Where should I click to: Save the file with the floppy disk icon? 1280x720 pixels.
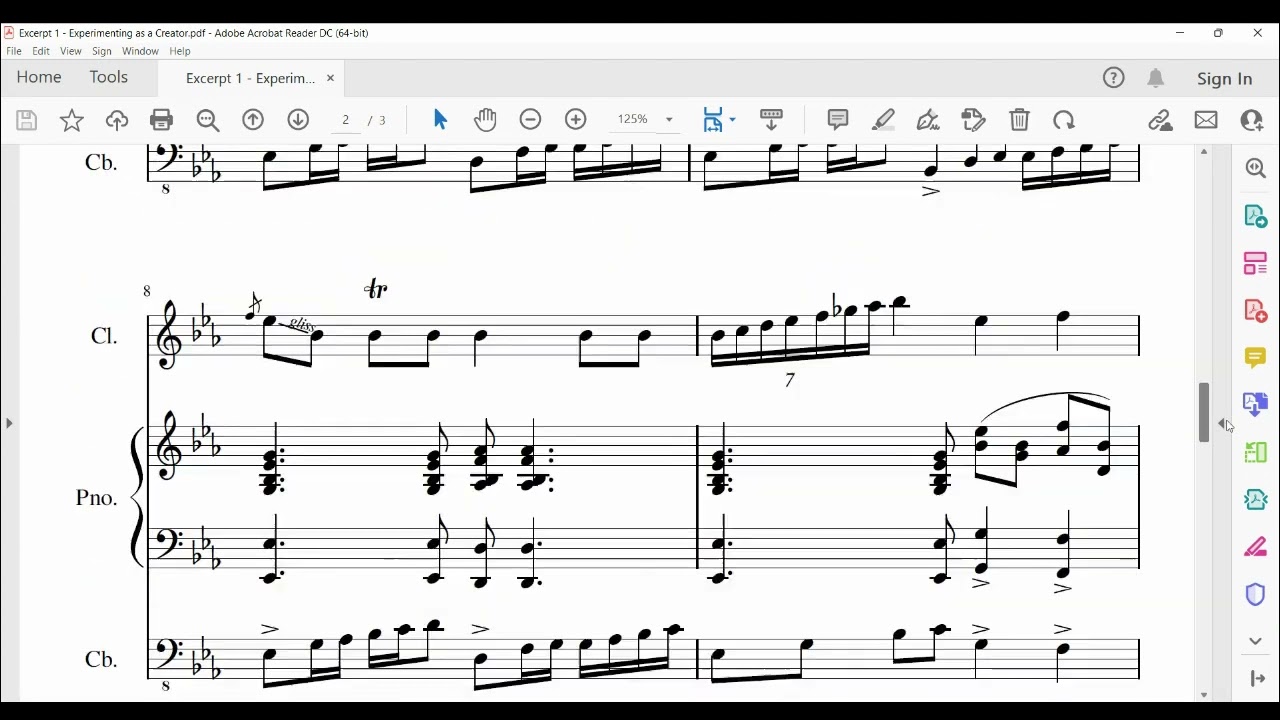(x=27, y=120)
